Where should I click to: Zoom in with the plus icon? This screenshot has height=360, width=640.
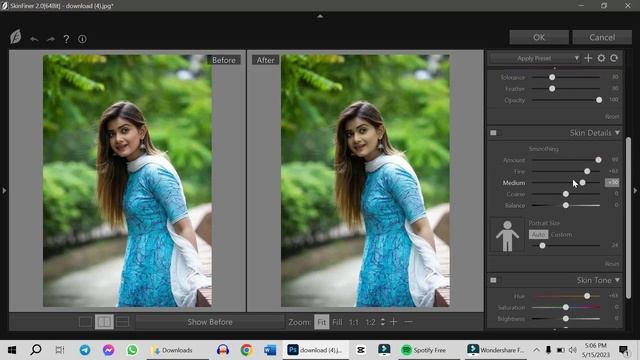[393, 322]
